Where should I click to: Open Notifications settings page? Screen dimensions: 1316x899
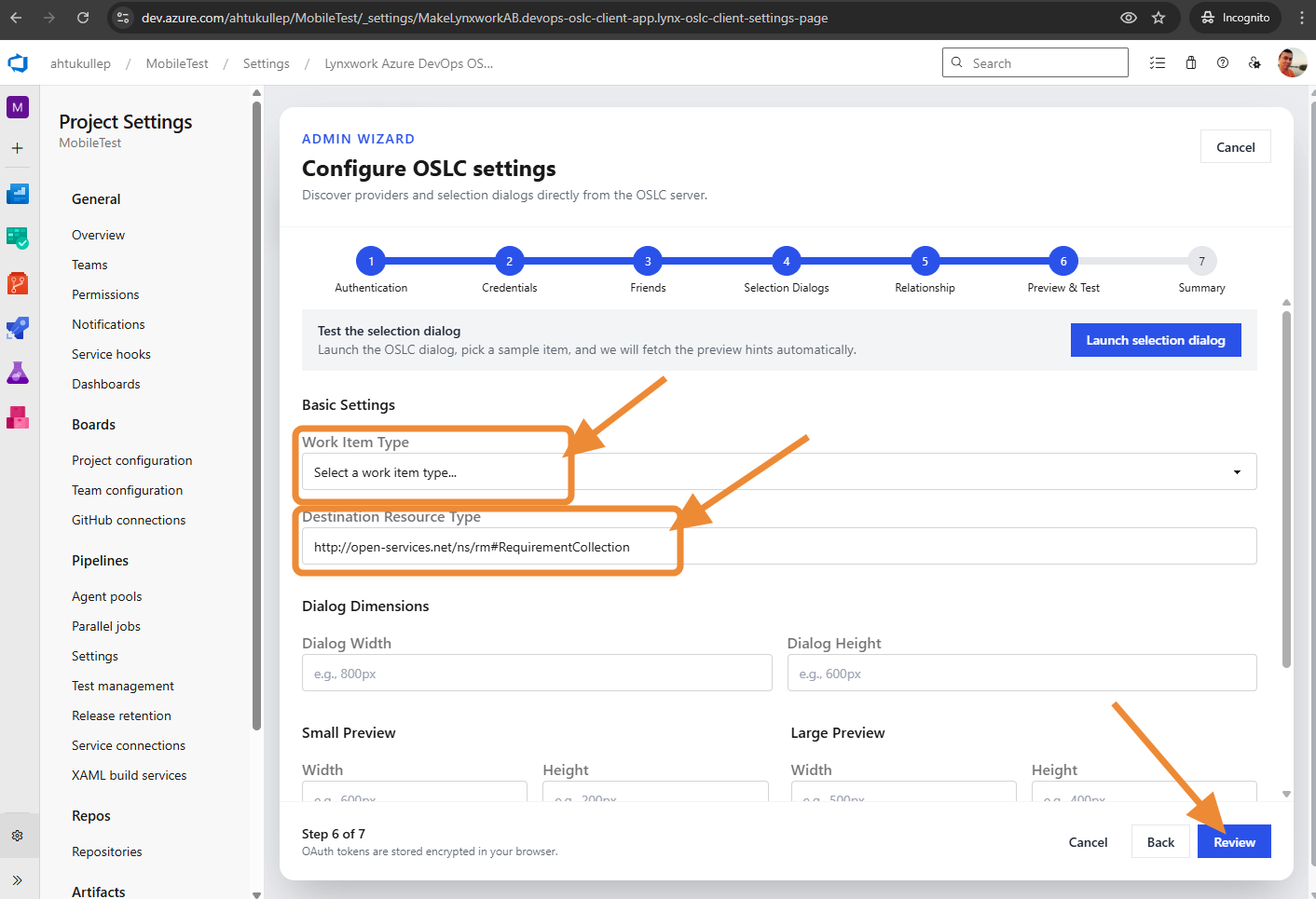tap(108, 324)
